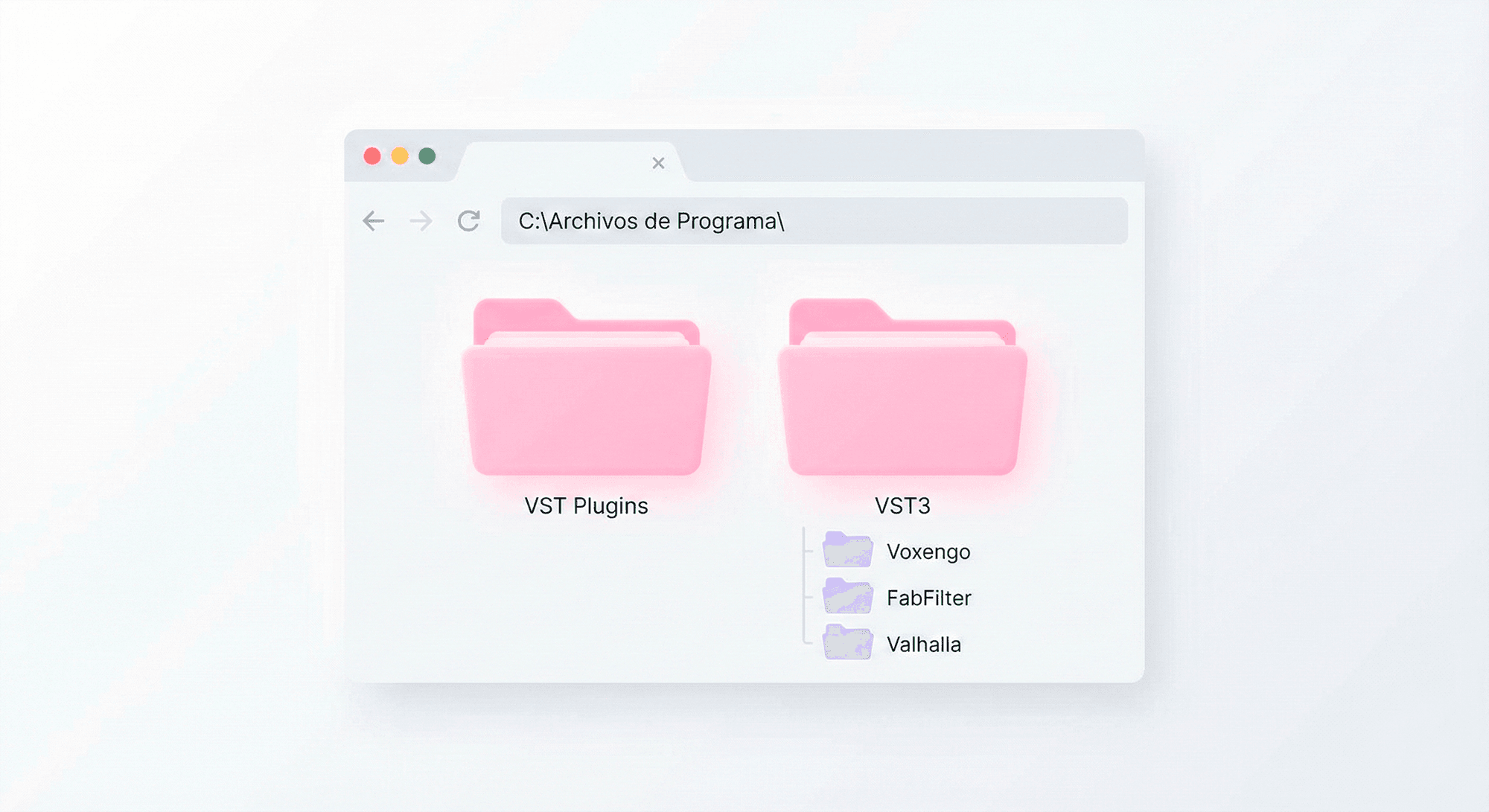This screenshot has height=812, width=1489.
Task: Click the red window close dot
Action: click(x=372, y=156)
